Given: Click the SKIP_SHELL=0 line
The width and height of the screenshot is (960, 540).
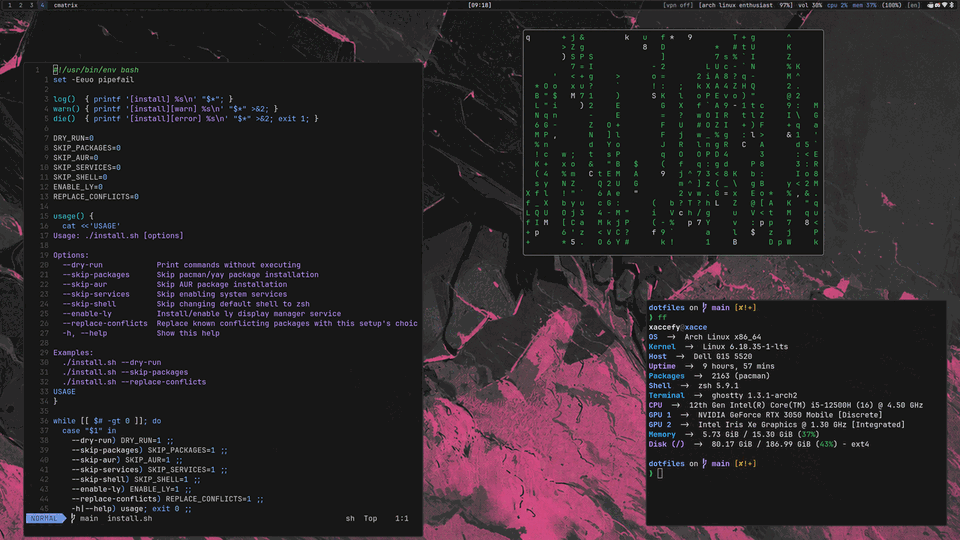Looking at the screenshot, I should (80, 178).
